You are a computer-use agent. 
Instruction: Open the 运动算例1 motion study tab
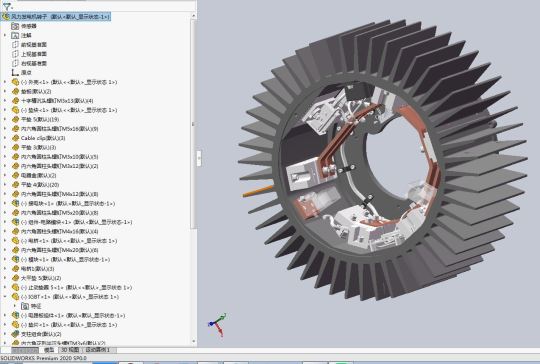(x=98, y=350)
